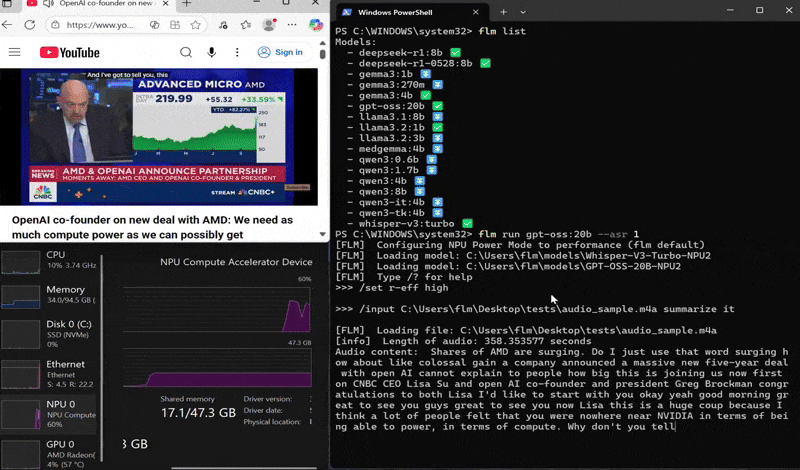Viewport: 800px width, 470px height.
Task: Open the terminal new-tab dropdown chevron
Action: (x=523, y=12)
